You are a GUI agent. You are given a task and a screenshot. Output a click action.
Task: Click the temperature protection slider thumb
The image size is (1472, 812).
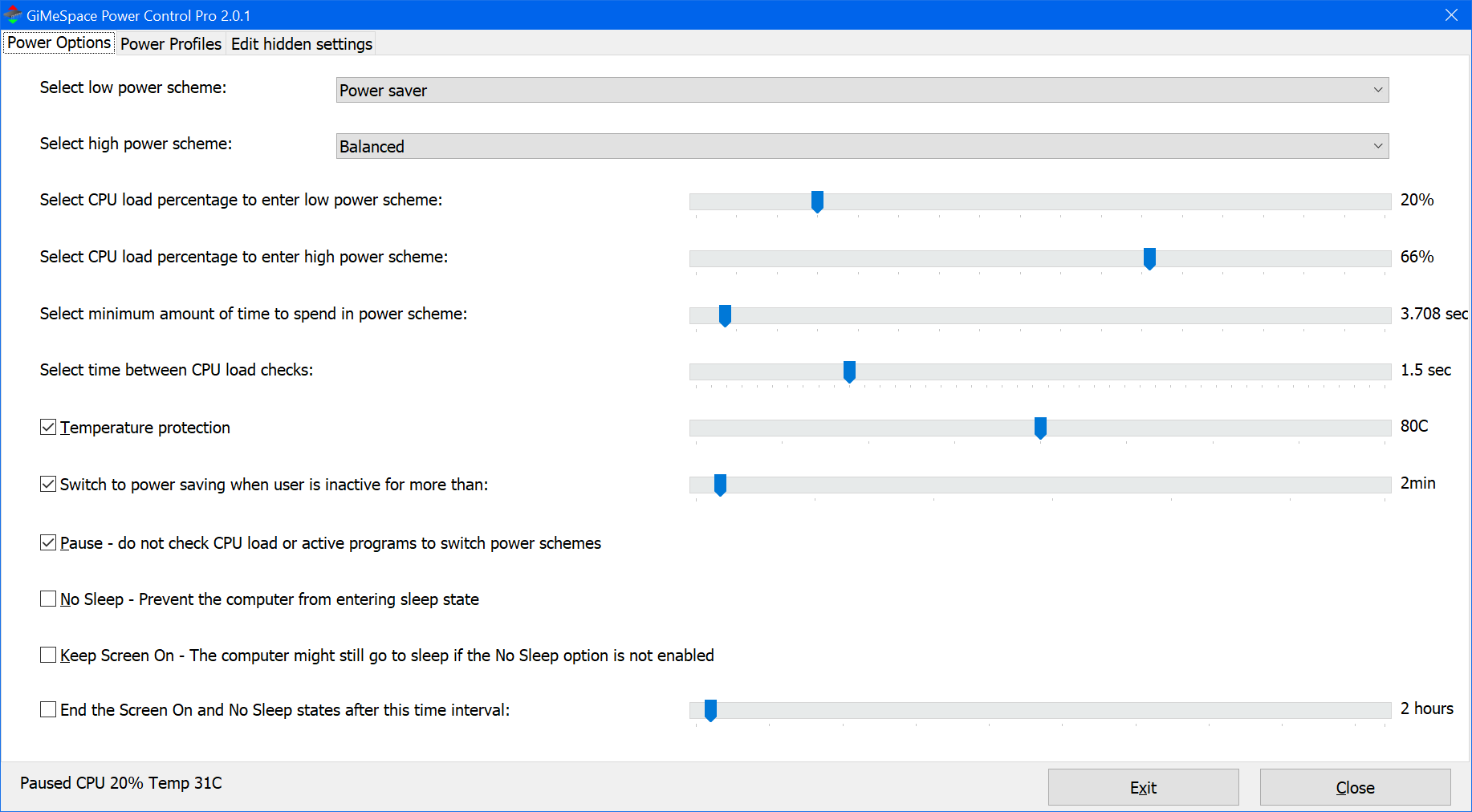[x=1040, y=428]
